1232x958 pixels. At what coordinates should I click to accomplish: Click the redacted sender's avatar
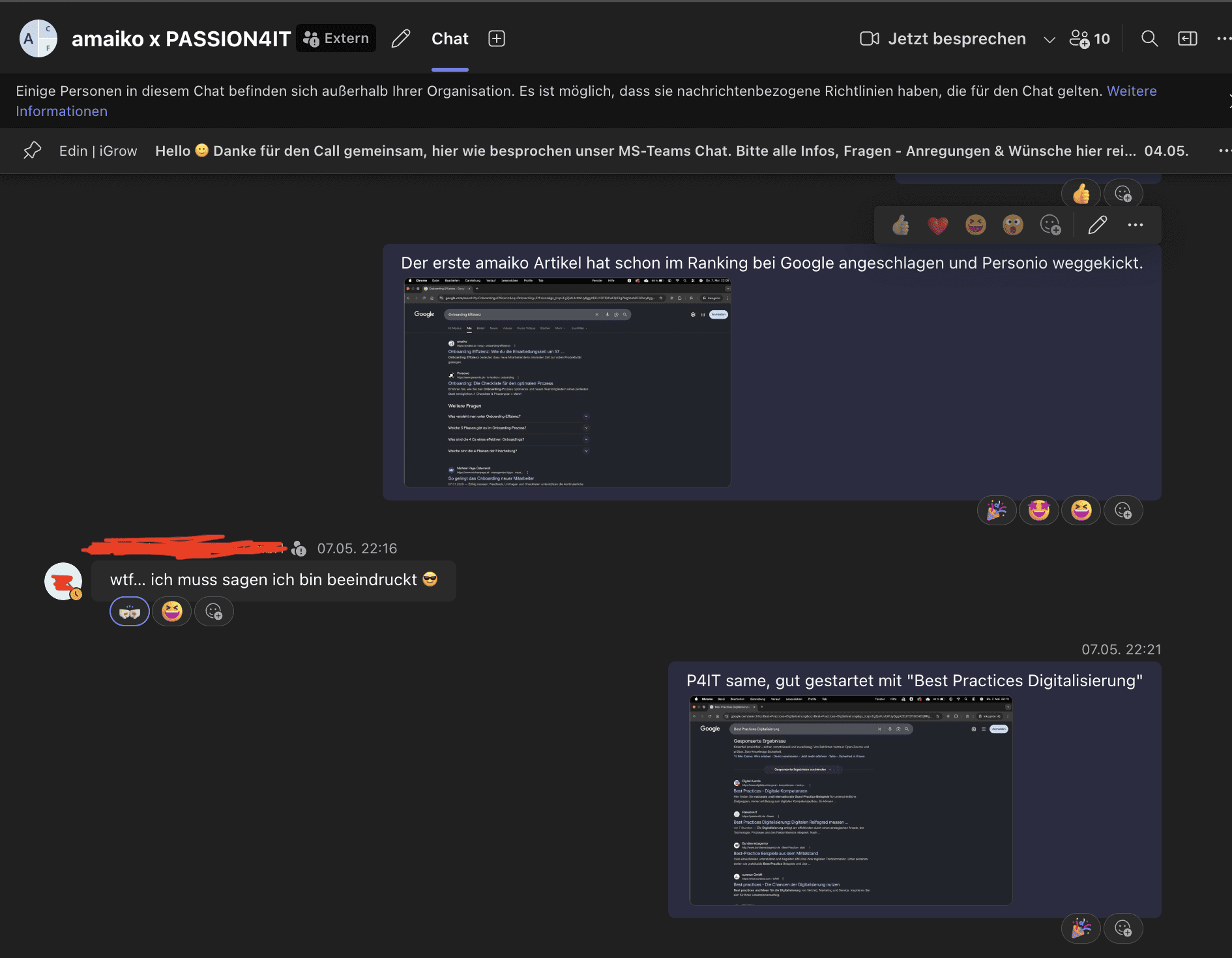pos(63,581)
